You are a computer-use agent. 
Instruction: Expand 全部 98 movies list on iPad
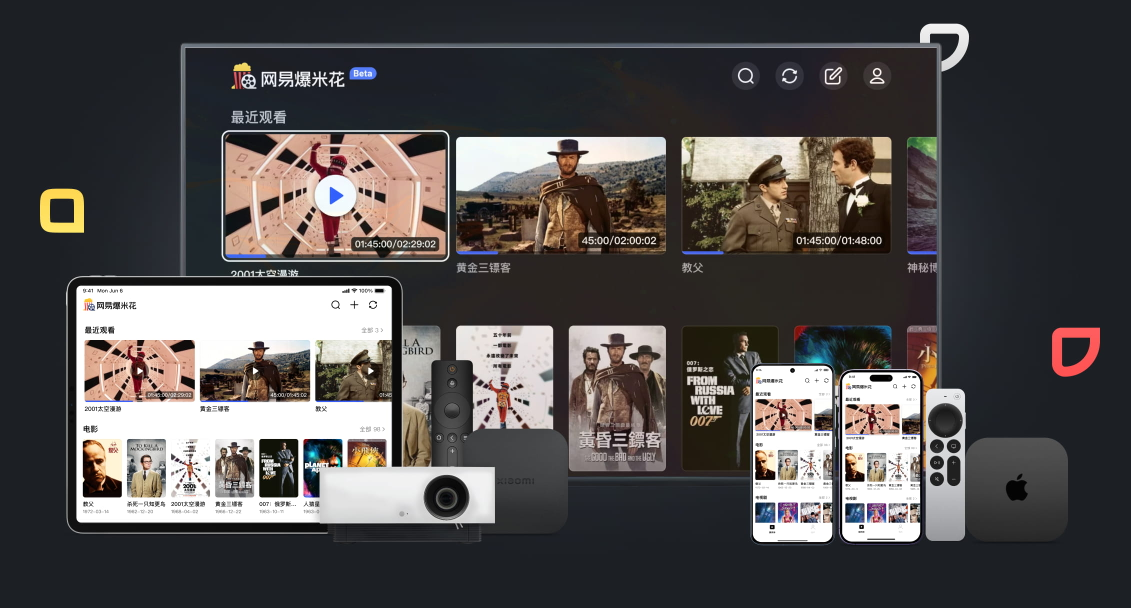click(372, 429)
